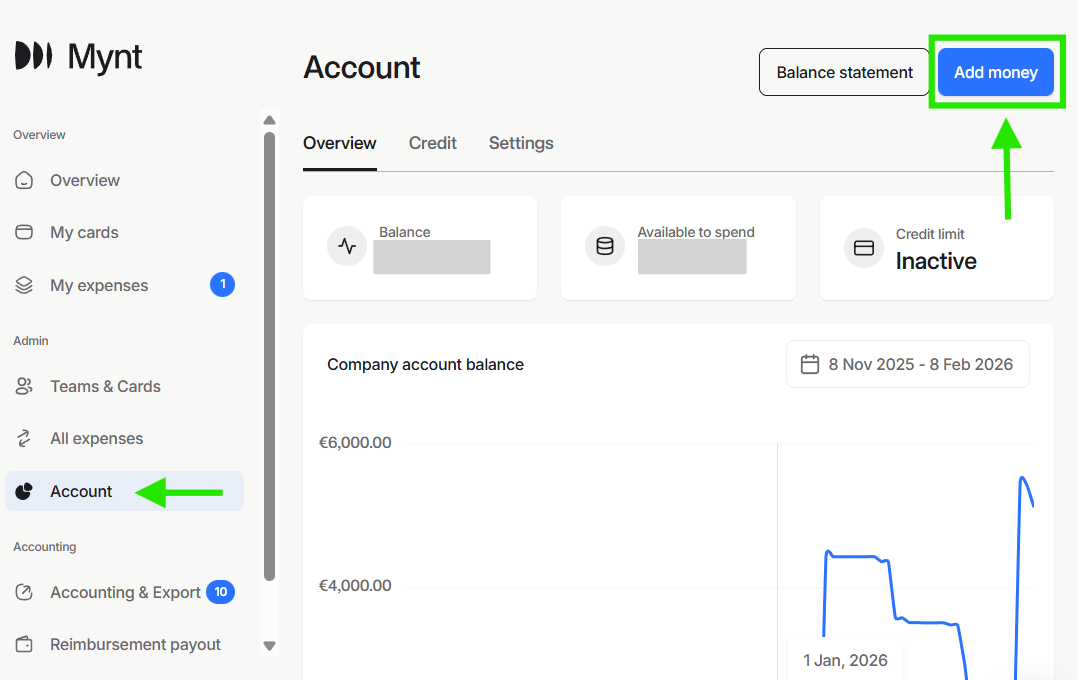
Task: Click the Credit limit card icon
Action: 863,248
